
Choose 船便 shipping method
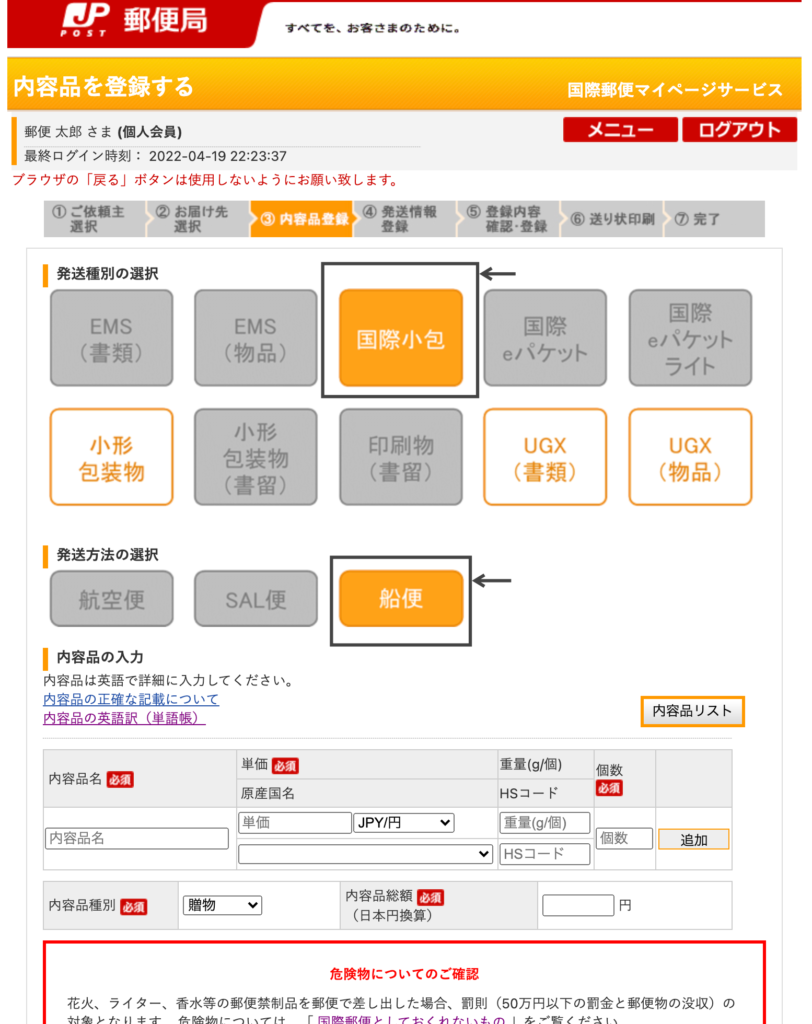pos(400,599)
